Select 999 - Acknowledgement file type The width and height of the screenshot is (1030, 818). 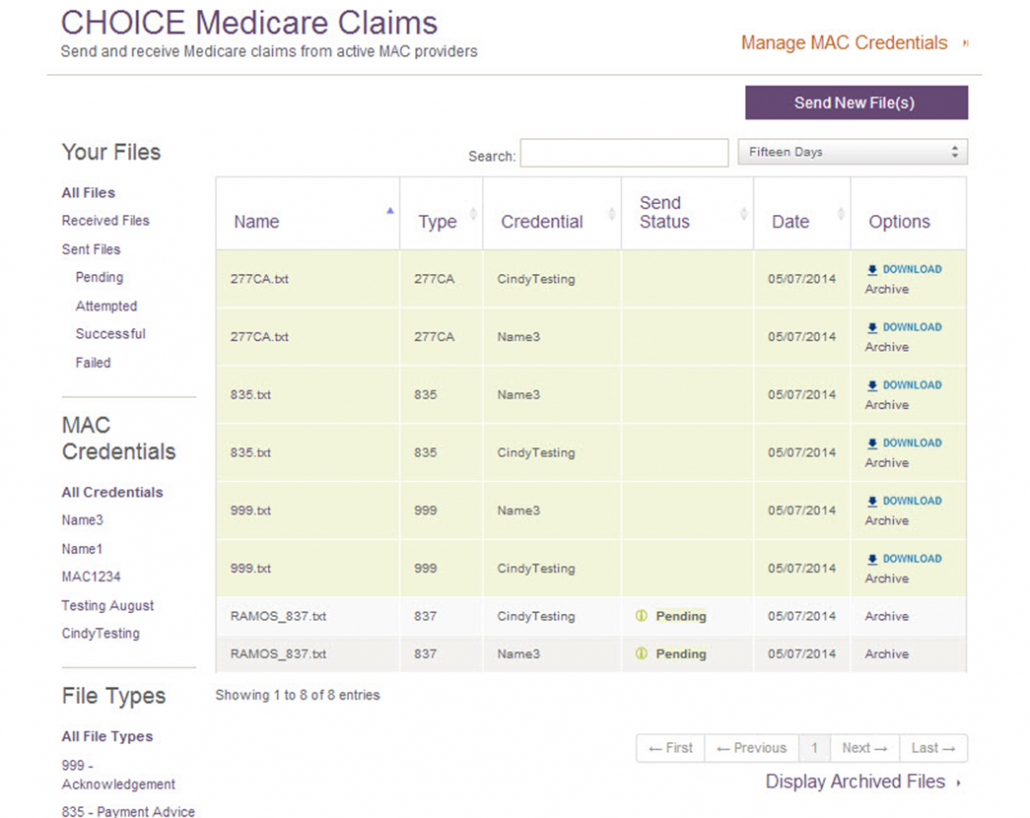118,775
